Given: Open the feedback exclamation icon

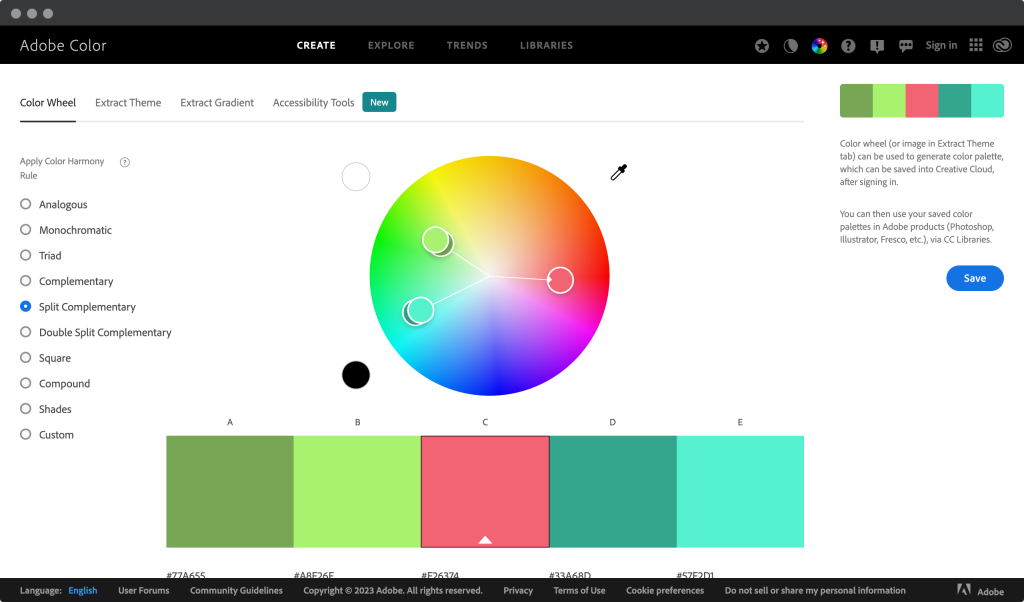Looking at the screenshot, I should click(875, 45).
